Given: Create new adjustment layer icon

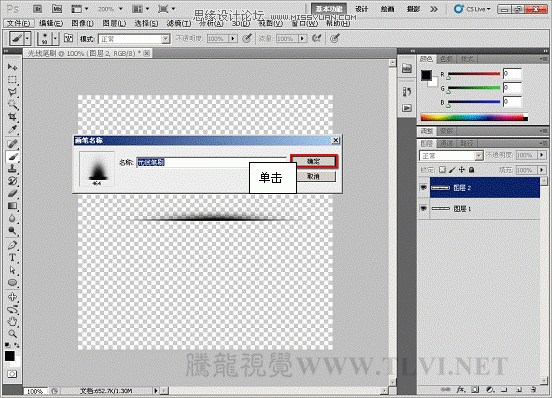Looking at the screenshot, I should (490, 389).
